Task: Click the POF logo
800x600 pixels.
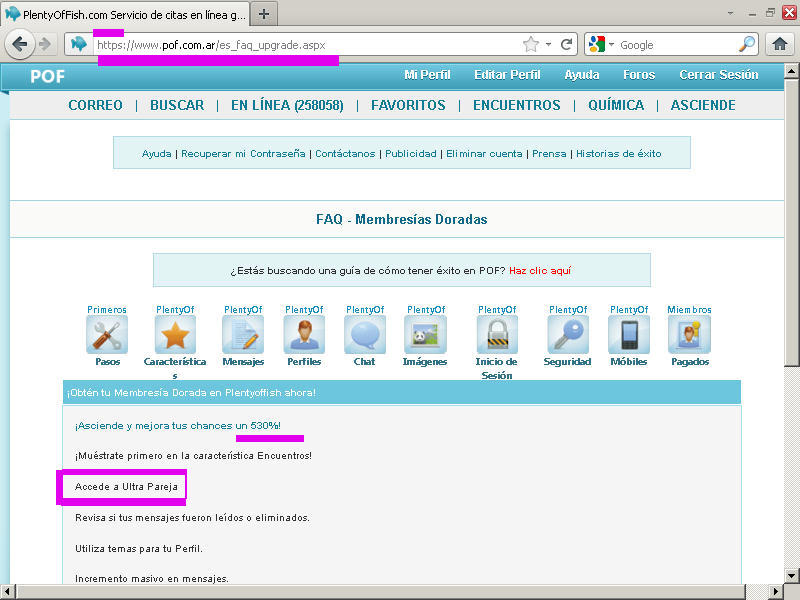Action: click(x=47, y=77)
